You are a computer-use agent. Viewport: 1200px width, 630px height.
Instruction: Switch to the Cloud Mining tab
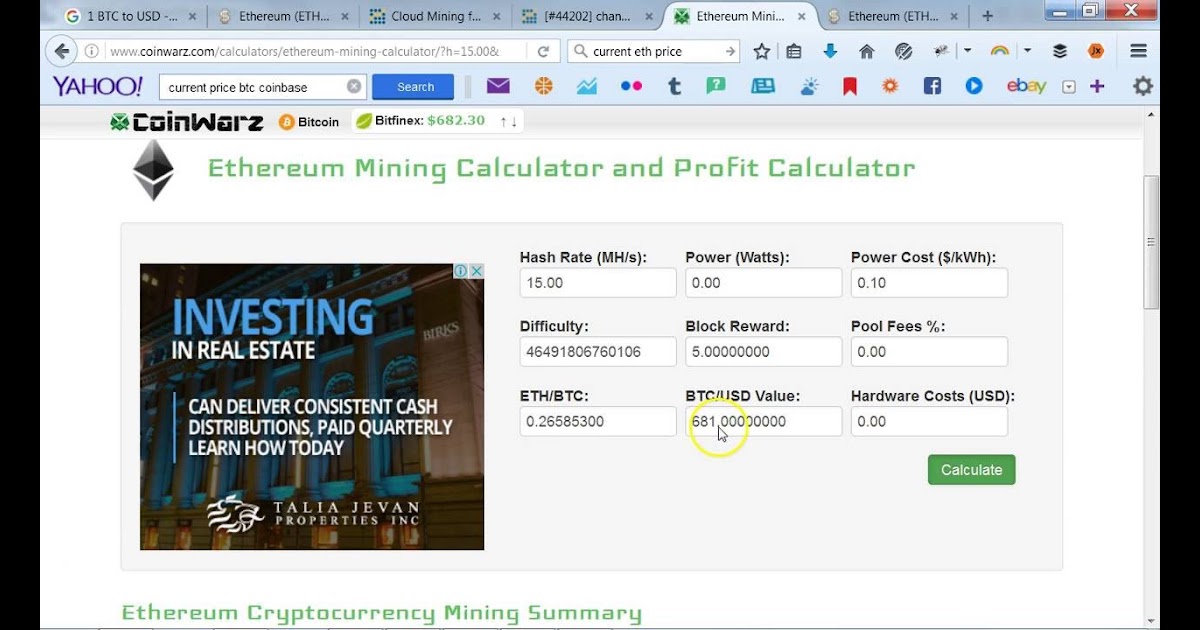click(x=436, y=16)
